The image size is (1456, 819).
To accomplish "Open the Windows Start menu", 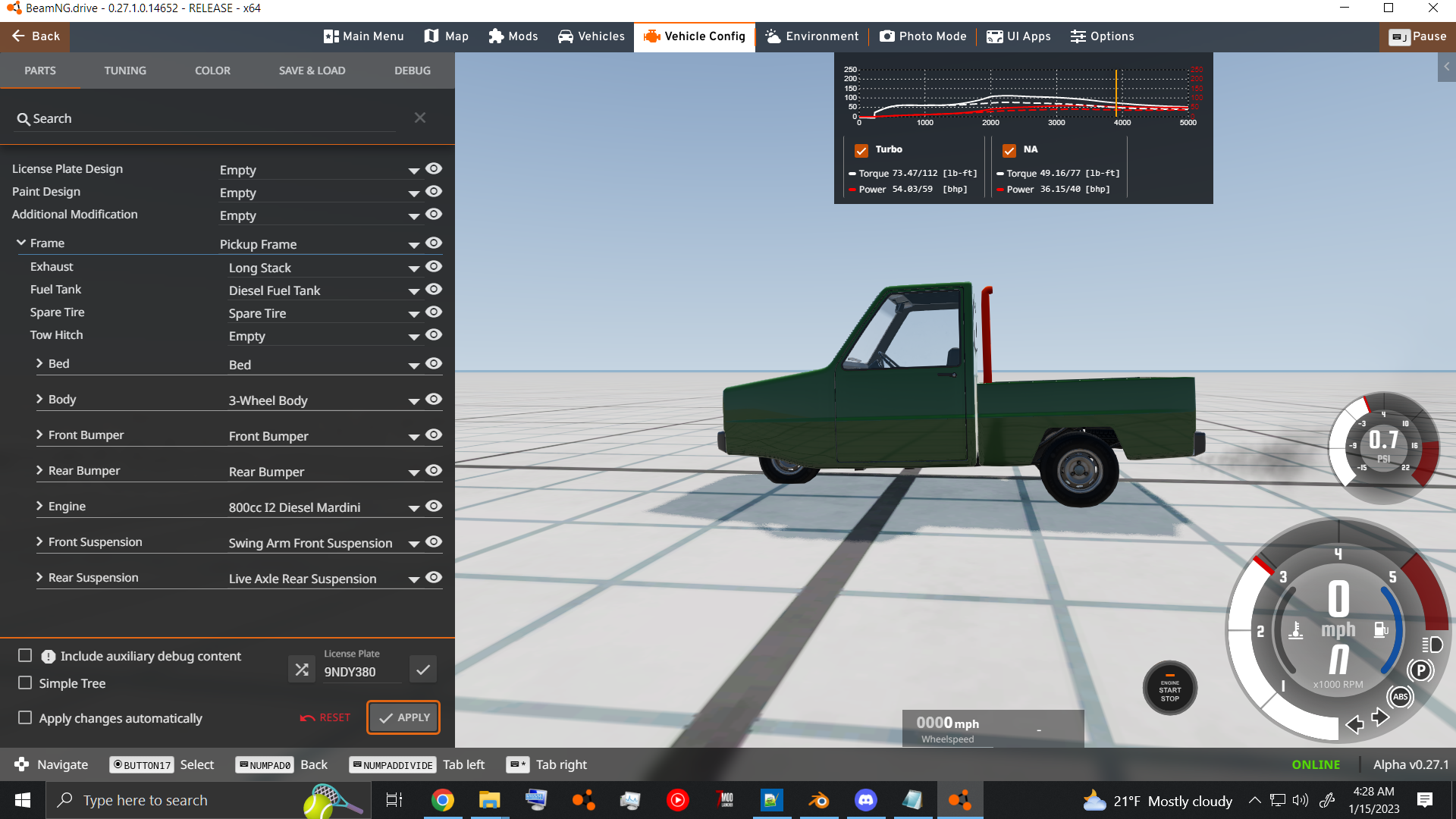I will click(22, 800).
